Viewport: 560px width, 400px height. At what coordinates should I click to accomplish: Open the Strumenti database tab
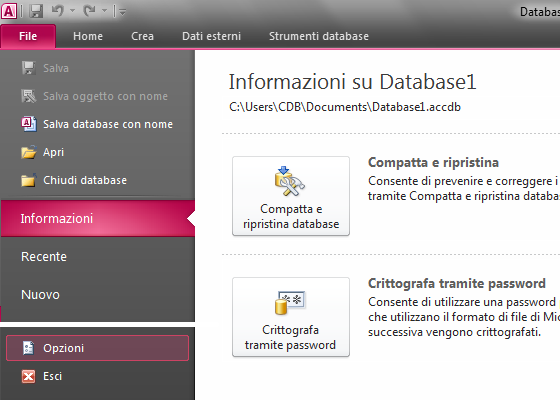point(319,36)
